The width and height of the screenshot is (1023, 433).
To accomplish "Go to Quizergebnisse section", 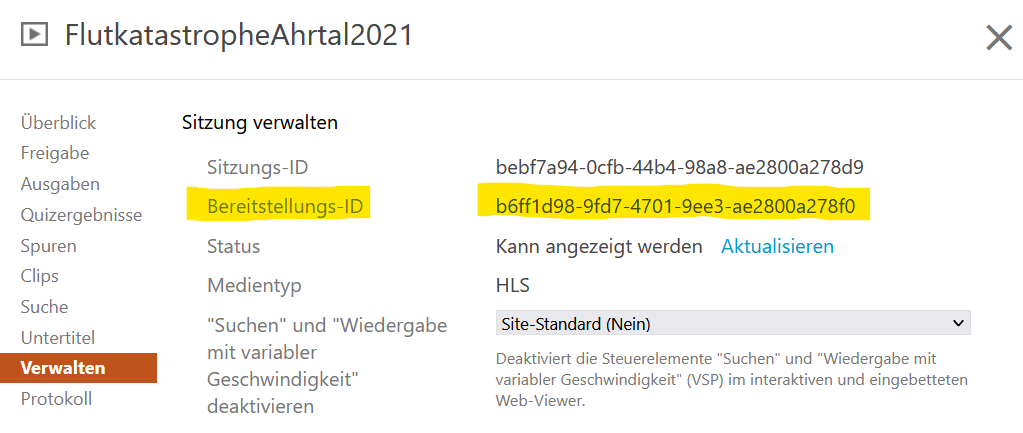I will point(82,215).
